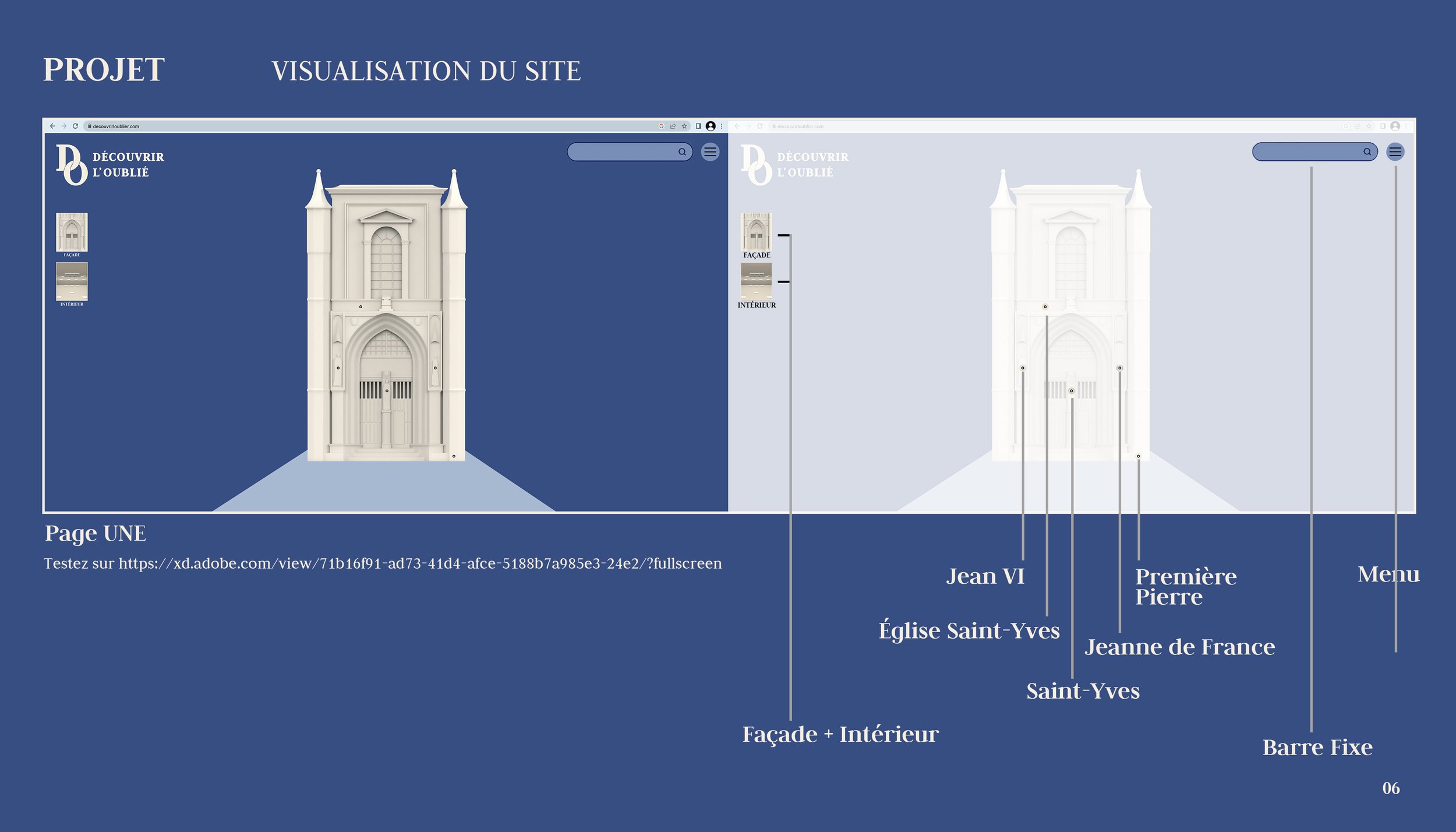The width and height of the screenshot is (1456, 832).
Task: Click the "PROJET" heading
Action: [104, 70]
